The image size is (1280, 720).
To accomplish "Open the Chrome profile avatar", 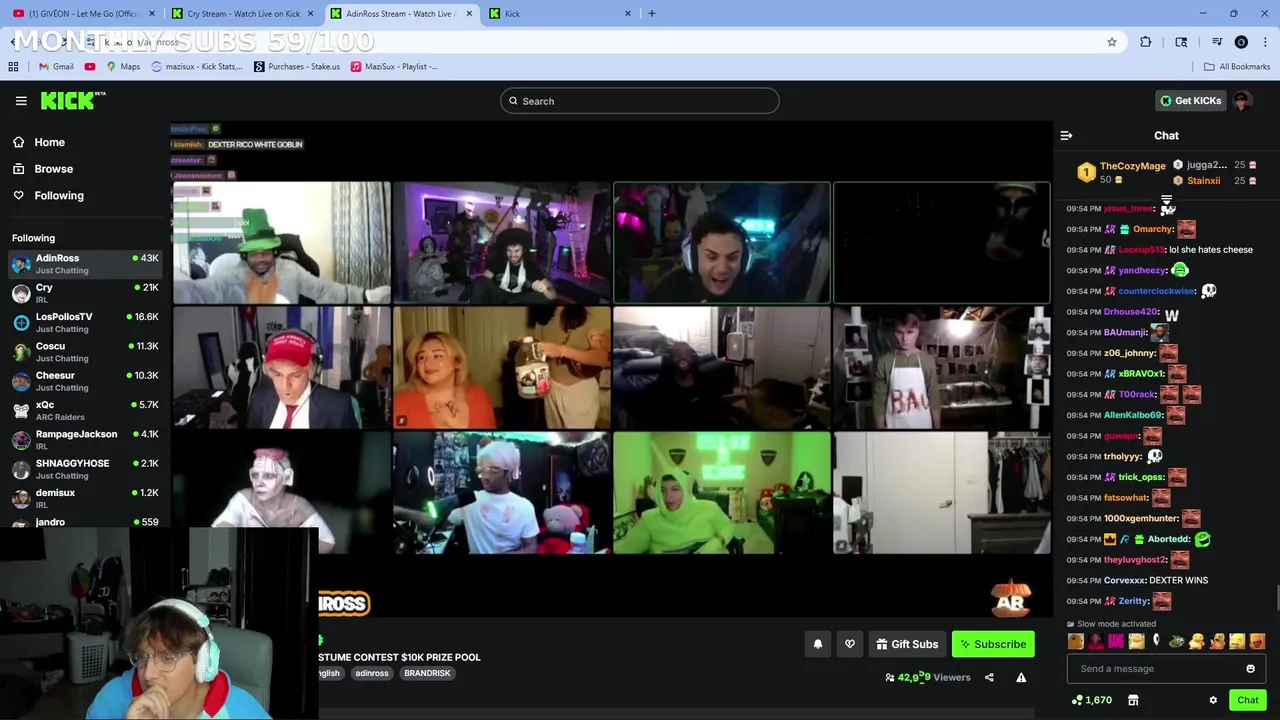I will pyautogui.click(x=1241, y=42).
